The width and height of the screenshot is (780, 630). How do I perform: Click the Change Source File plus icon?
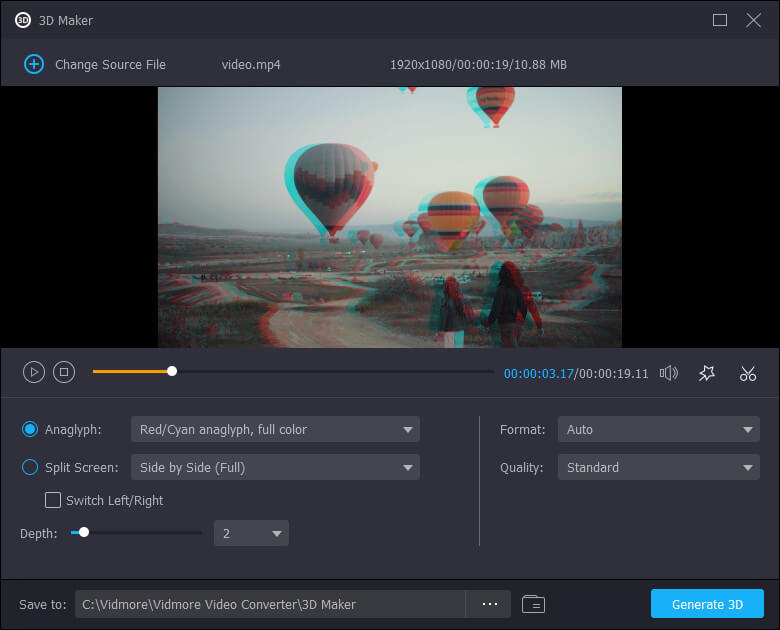(x=34, y=64)
